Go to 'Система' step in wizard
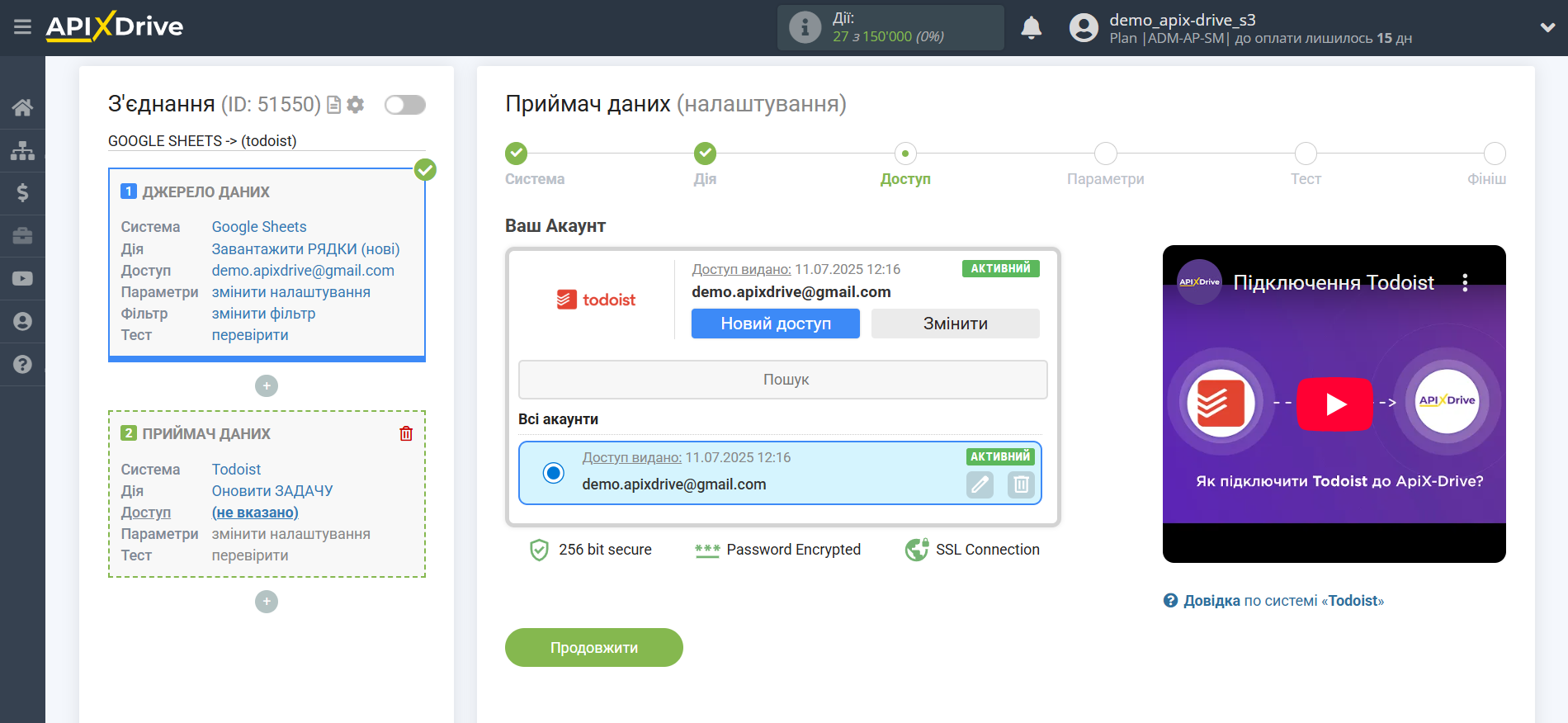 point(517,154)
